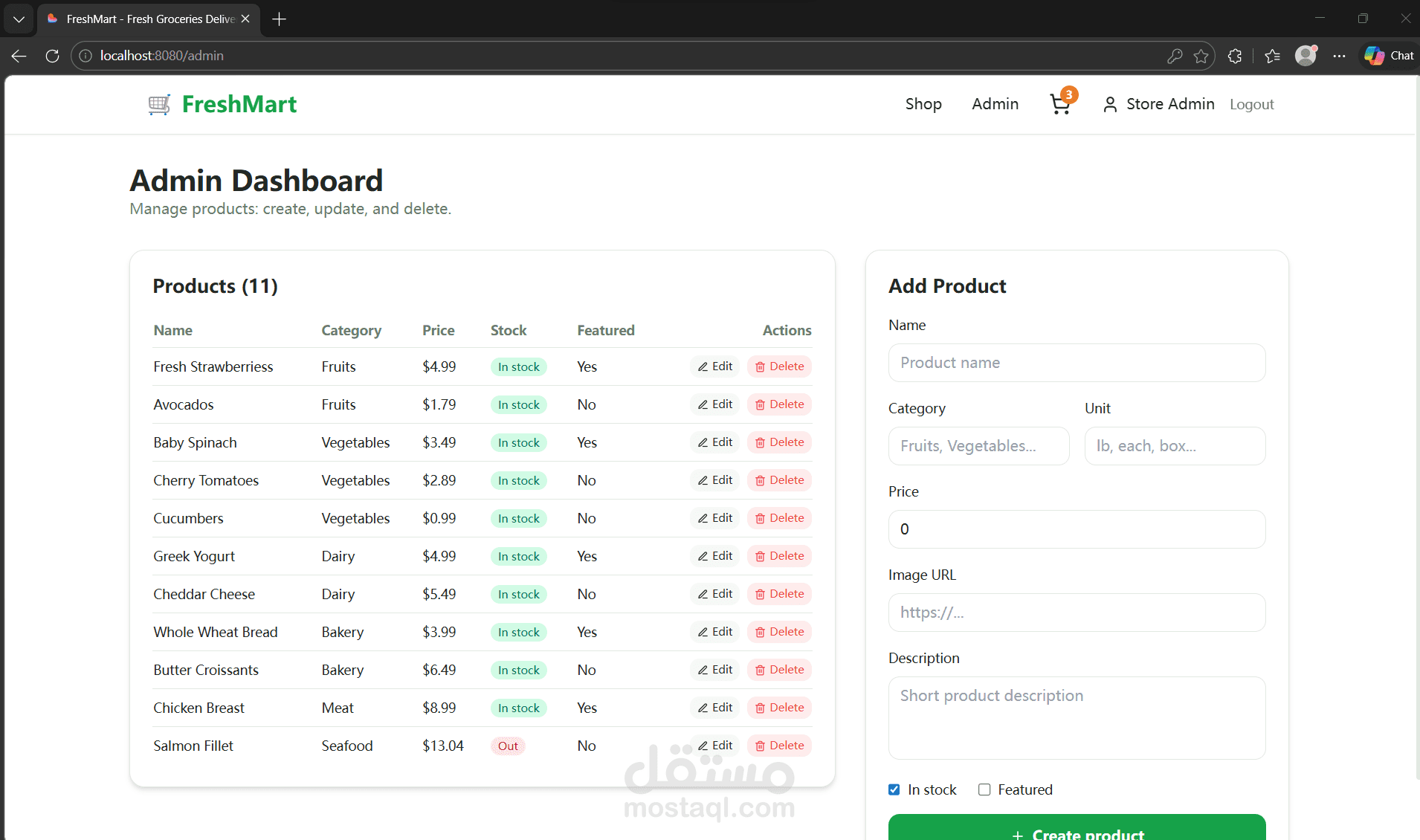This screenshot has height=840, width=1420.
Task: Click the Description text area
Action: 1077,718
